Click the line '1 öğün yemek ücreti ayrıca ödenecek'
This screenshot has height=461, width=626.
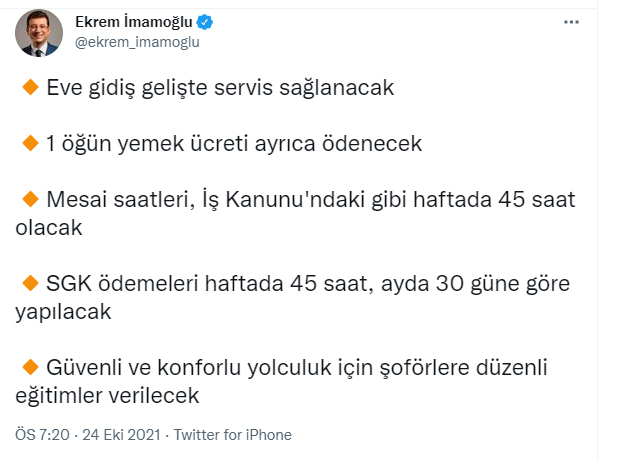click(x=234, y=144)
